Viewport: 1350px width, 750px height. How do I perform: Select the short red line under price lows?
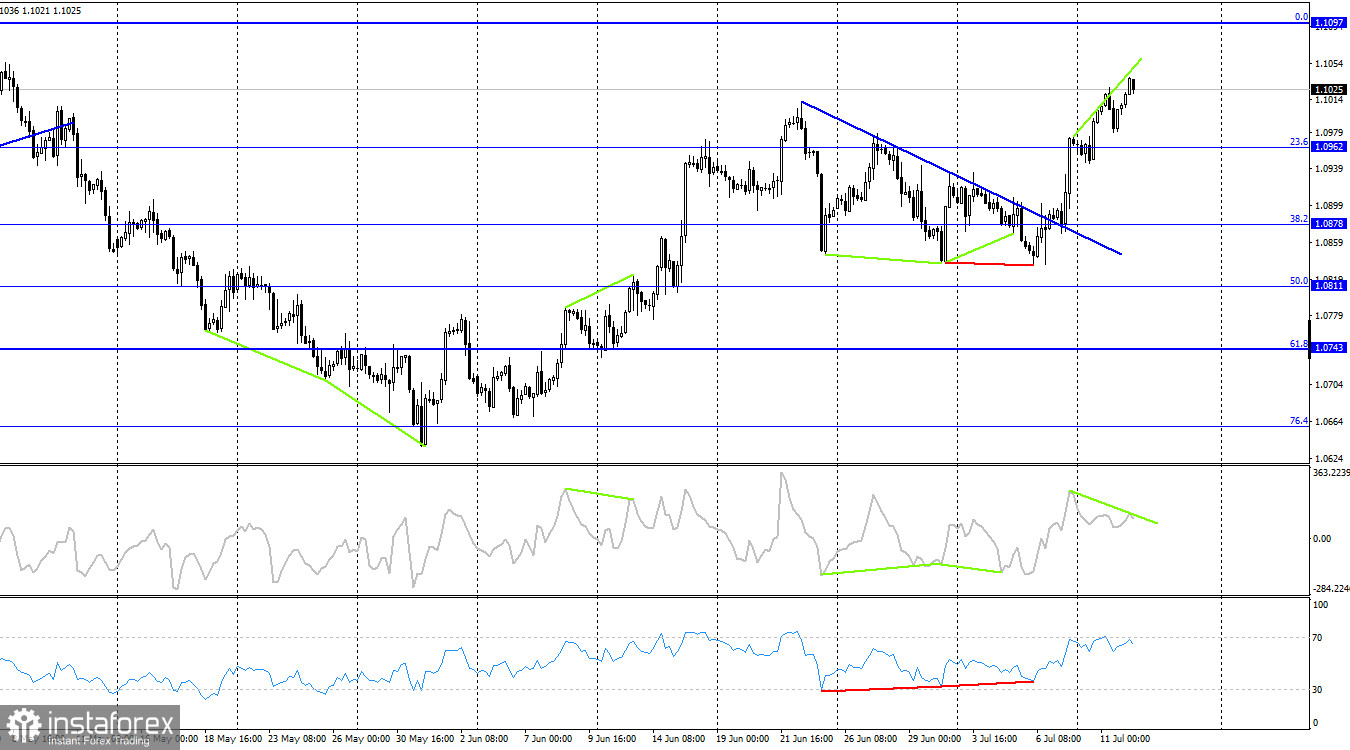[989, 263]
